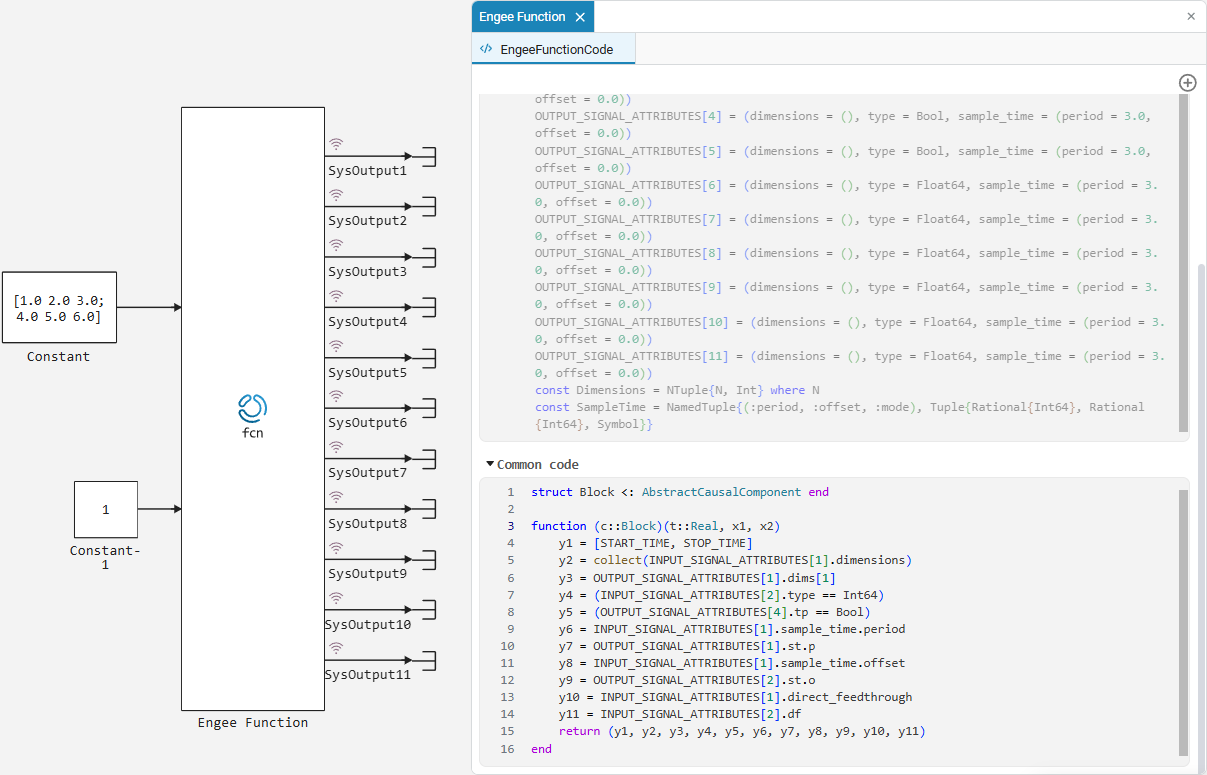
Task: Click the "y3 = OUTPUT_SIGNAL_ATTRIBUTES[1].dims[1]" line
Action: coord(697,577)
